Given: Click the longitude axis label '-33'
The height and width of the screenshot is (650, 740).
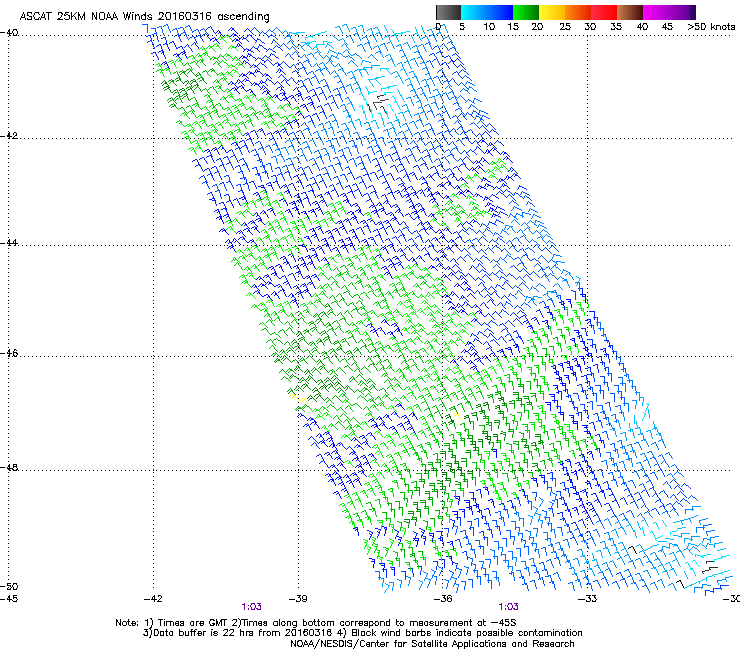Looking at the screenshot, I should (x=588, y=599).
